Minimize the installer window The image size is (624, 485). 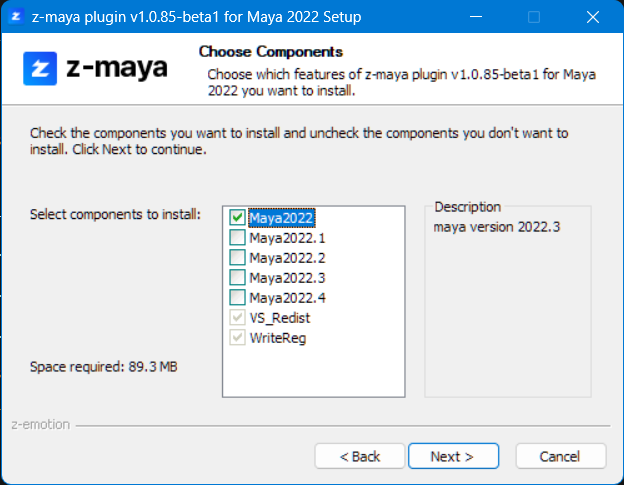[x=477, y=17]
